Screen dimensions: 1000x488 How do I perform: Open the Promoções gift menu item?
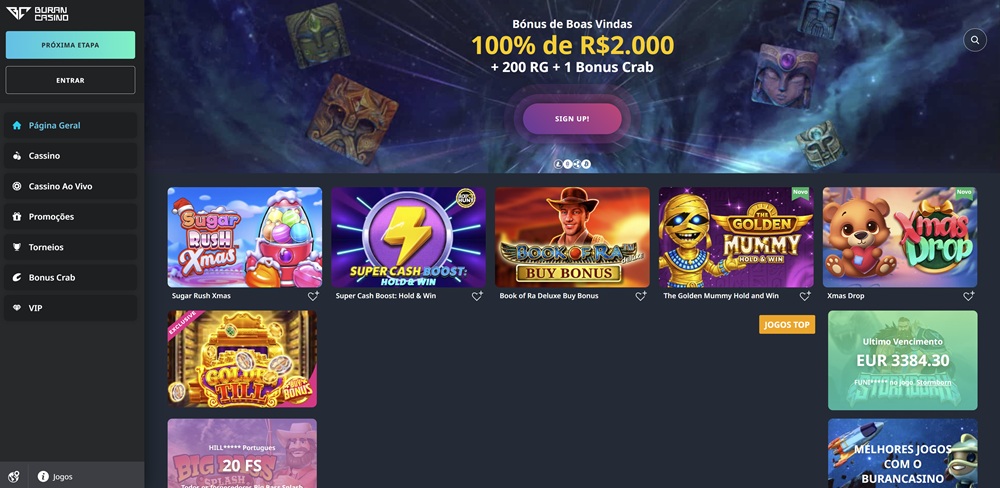tap(70, 217)
